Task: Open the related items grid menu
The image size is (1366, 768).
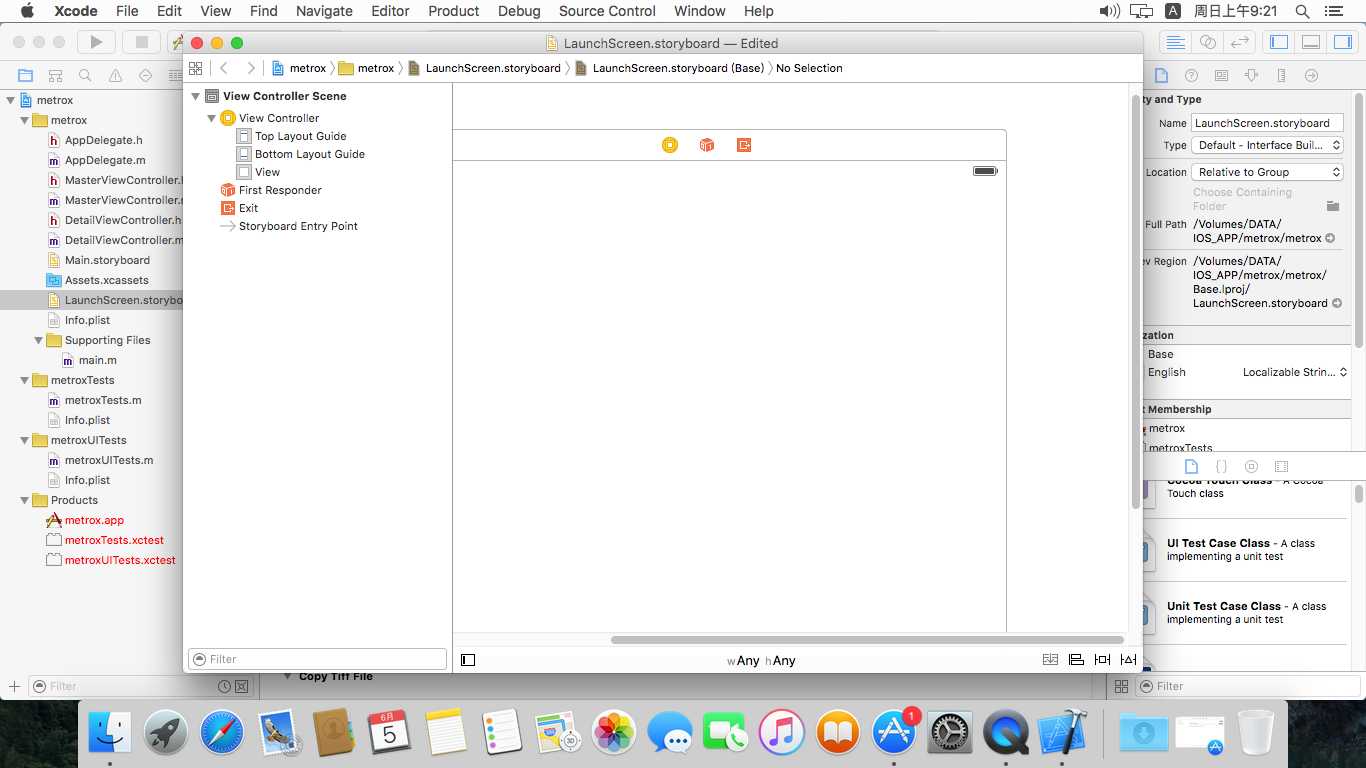Action: [195, 68]
